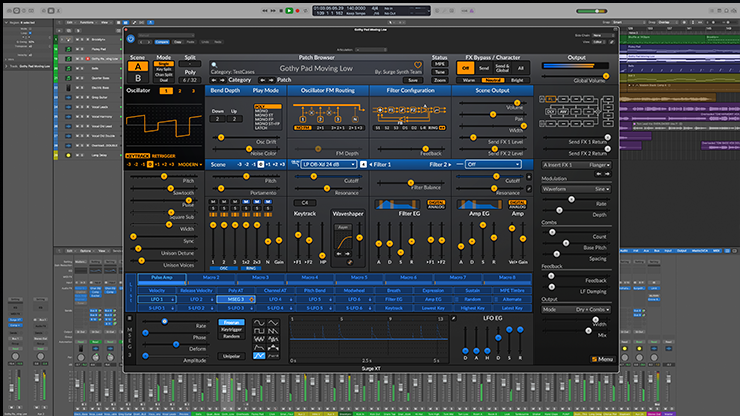The width and height of the screenshot is (740, 416).
Task: Click Filter 2 cutoff offset icon
Action: tap(529, 177)
